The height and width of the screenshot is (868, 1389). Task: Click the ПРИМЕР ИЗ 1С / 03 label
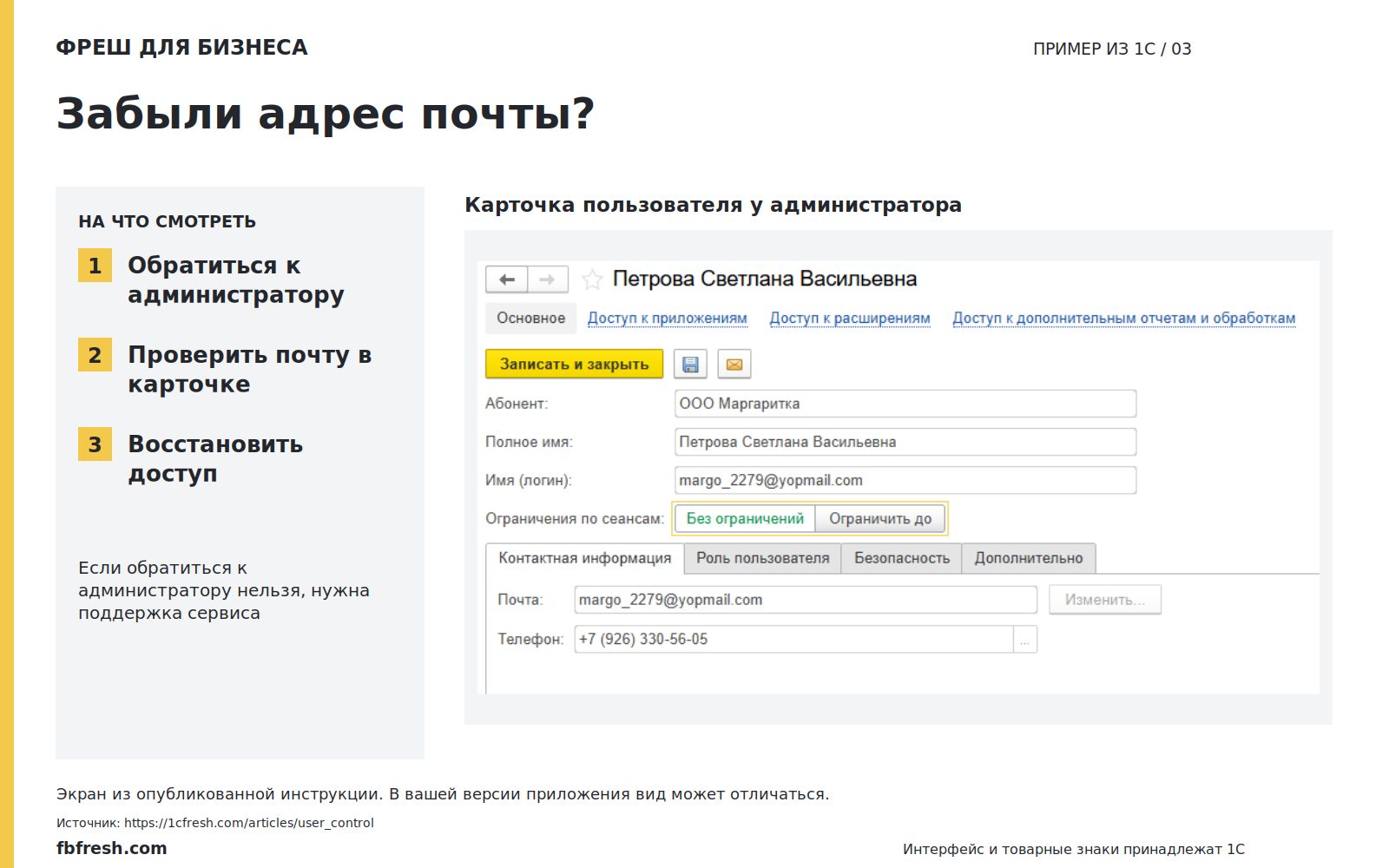coord(1112,49)
